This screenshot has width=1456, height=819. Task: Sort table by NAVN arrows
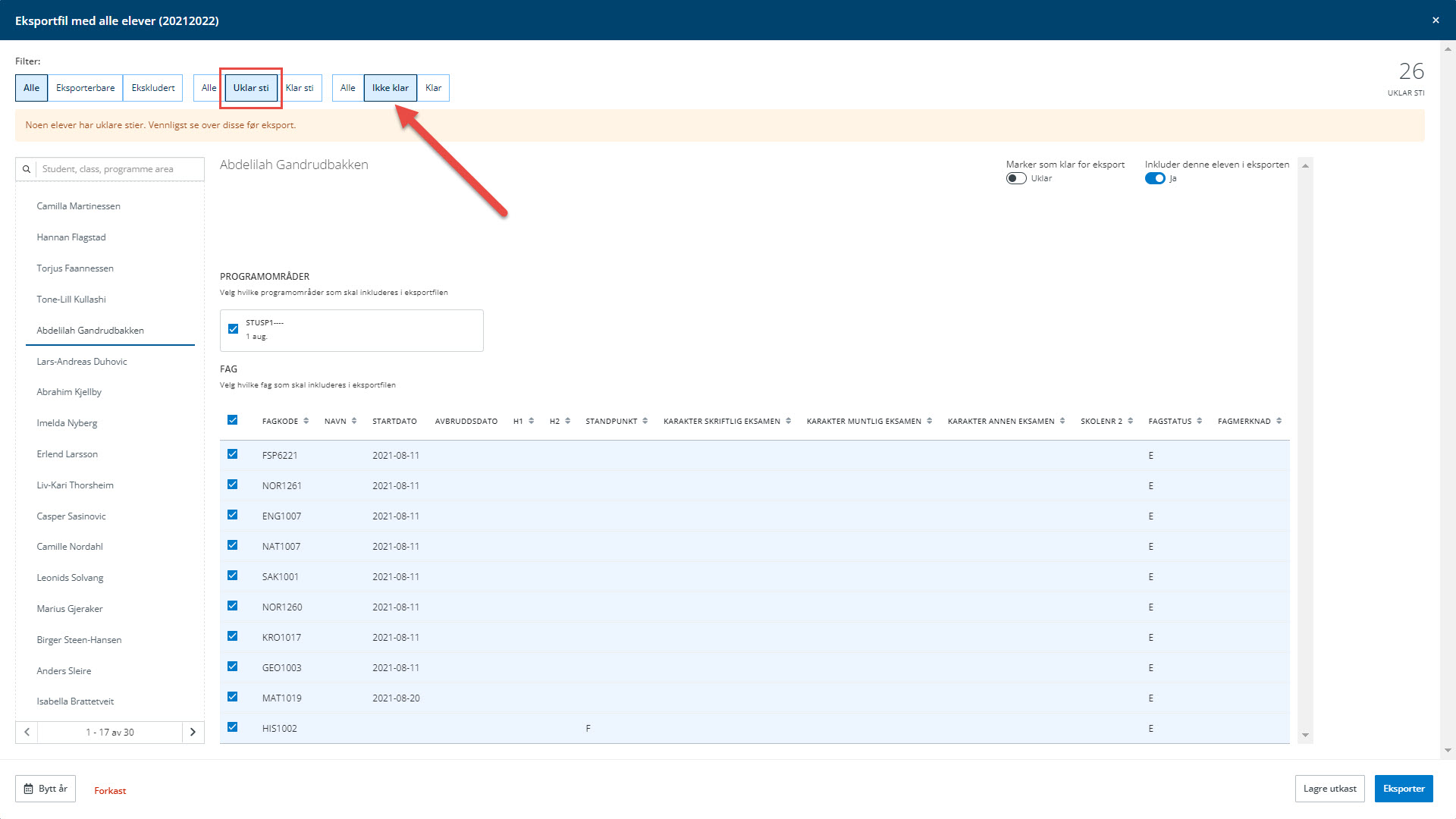click(354, 421)
